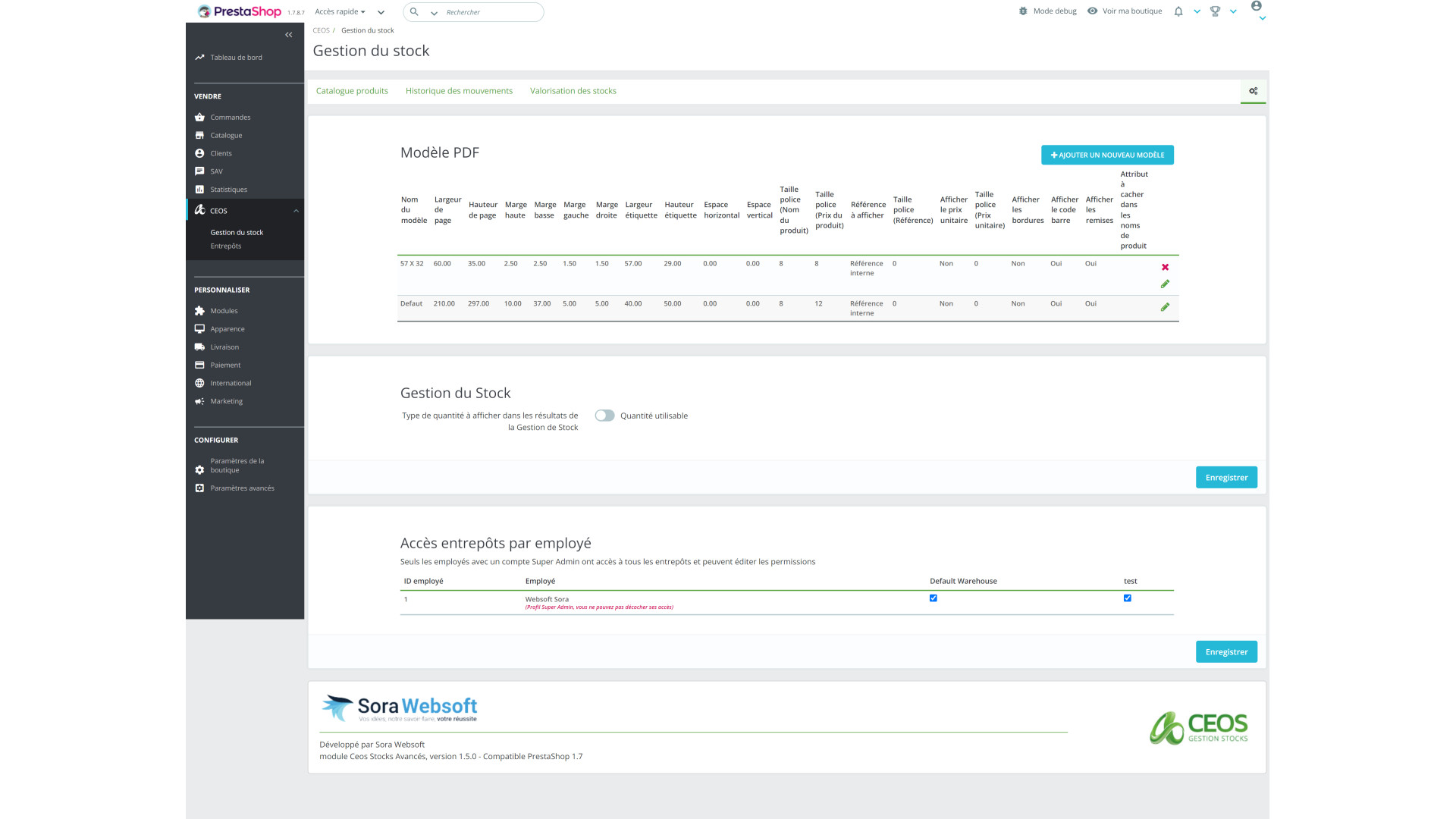Click Ajouter un nouveau modèle button

pyautogui.click(x=1106, y=155)
